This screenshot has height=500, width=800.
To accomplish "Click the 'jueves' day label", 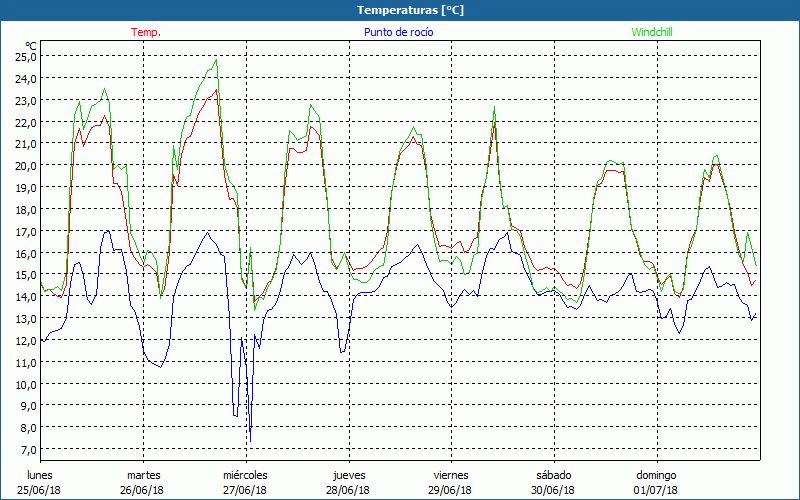I will click(x=349, y=475).
